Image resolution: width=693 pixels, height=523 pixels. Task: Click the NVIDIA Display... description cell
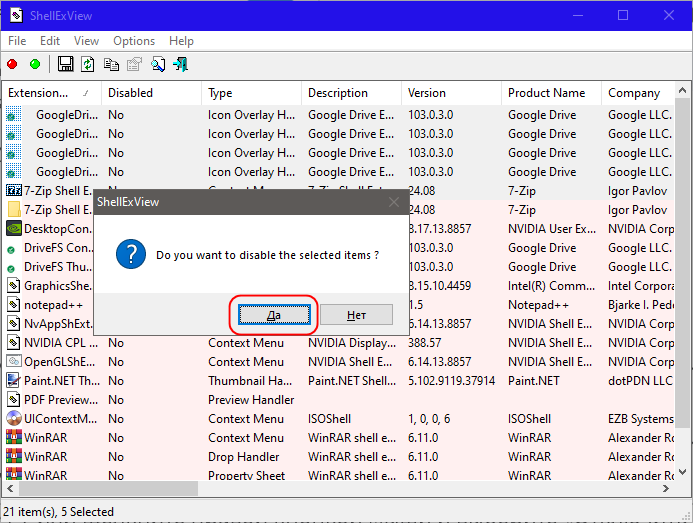coord(352,343)
